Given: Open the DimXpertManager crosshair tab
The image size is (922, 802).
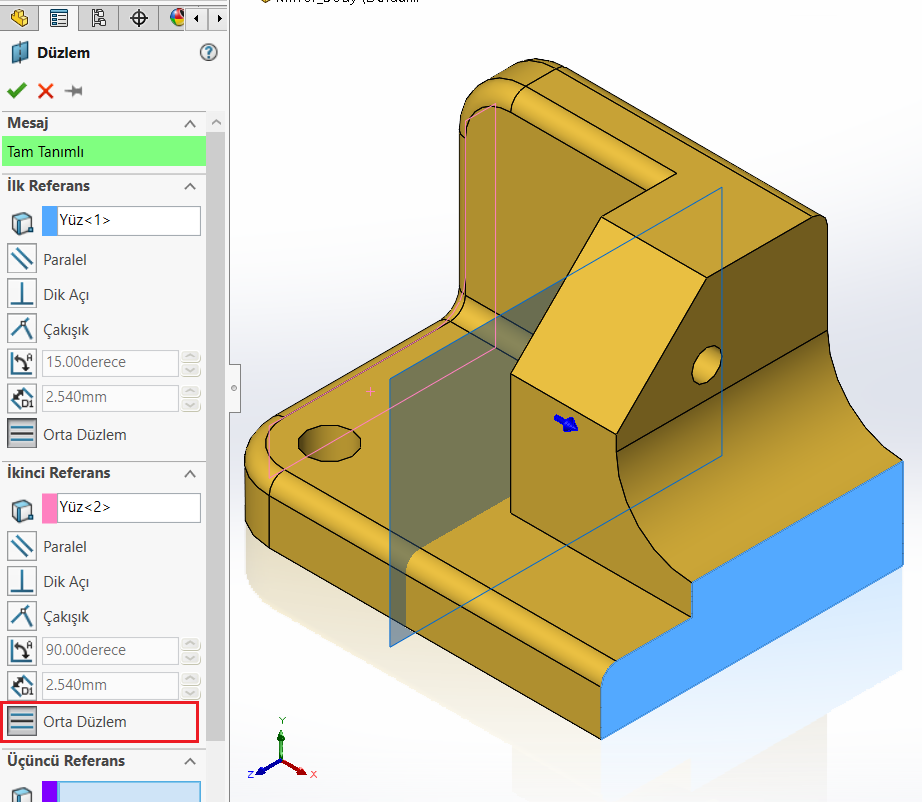Looking at the screenshot, I should click(x=139, y=18).
